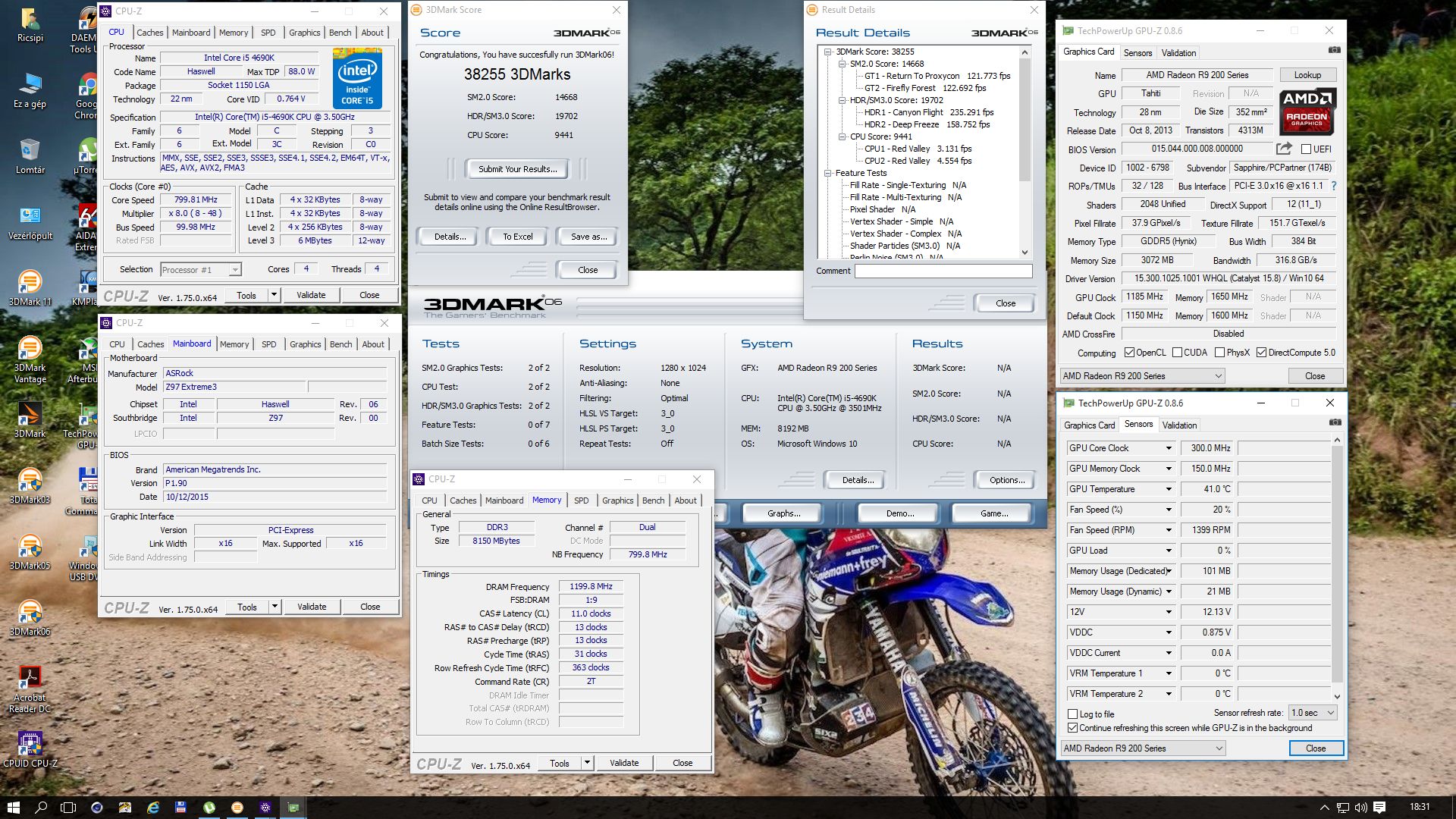Enable the Log to file checkbox
1456x819 pixels.
(1072, 714)
